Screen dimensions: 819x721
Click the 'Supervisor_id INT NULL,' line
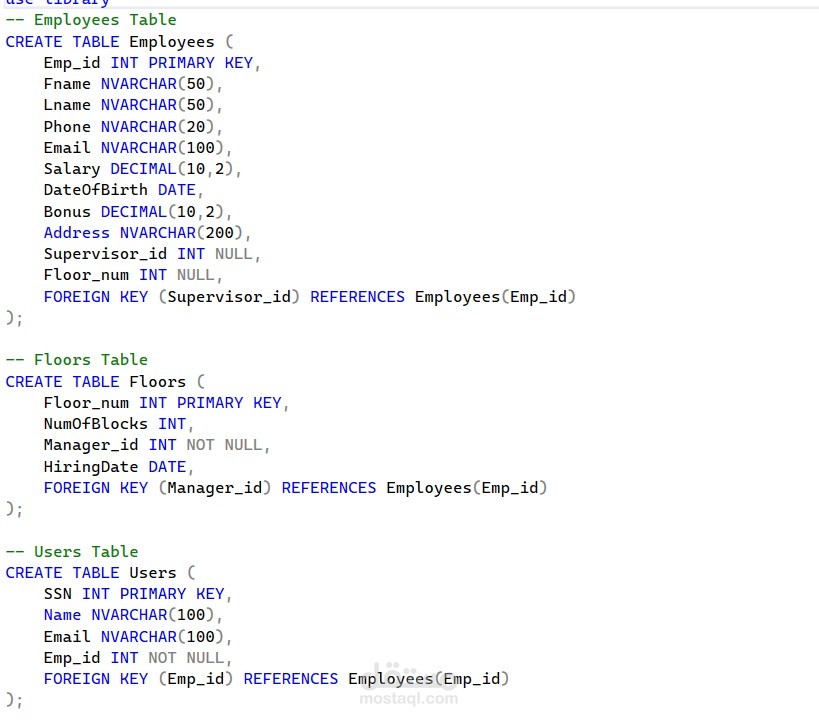pos(152,254)
